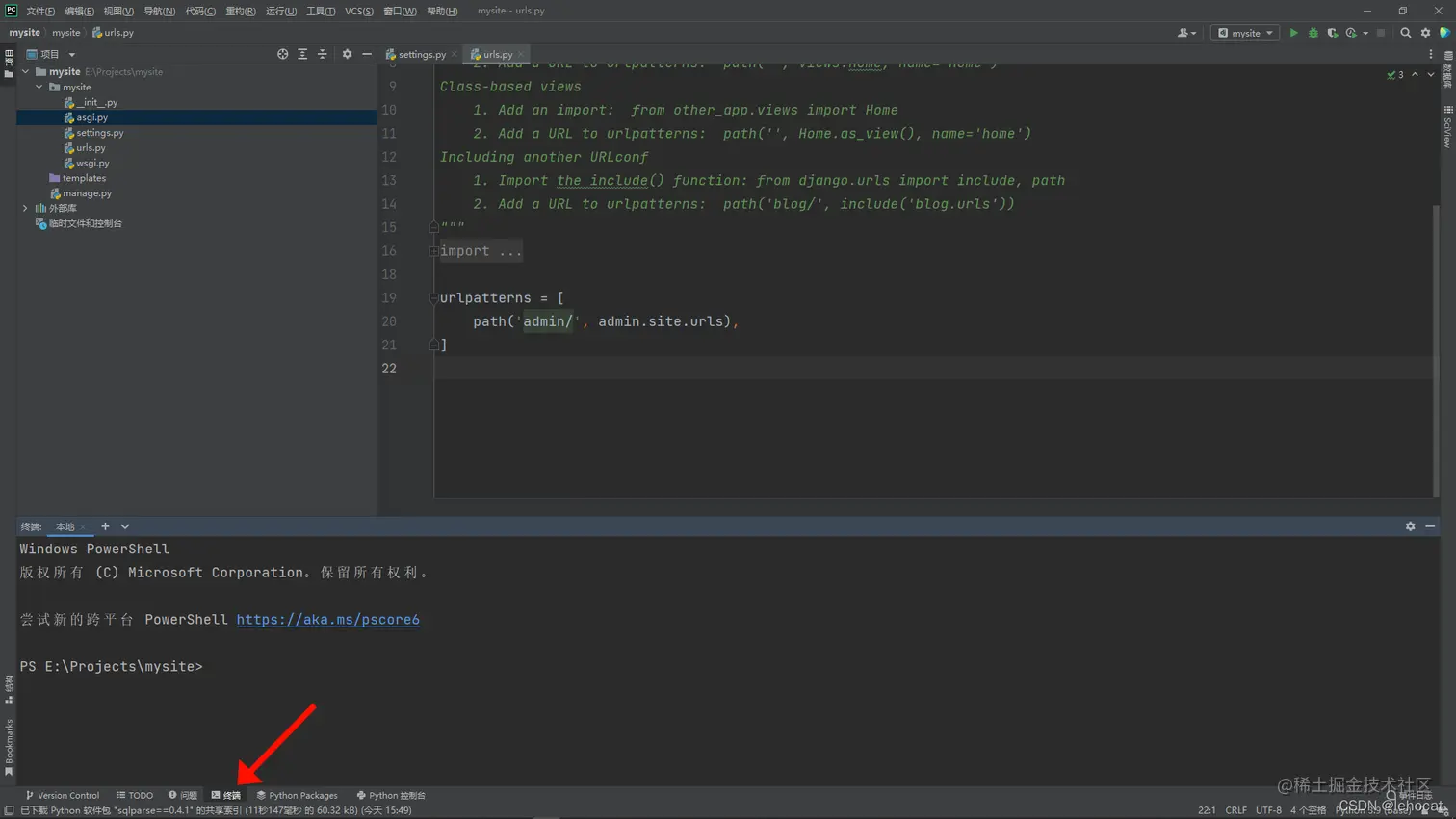Select the 终端 tool window button
1456x819 pixels.
pos(226,795)
